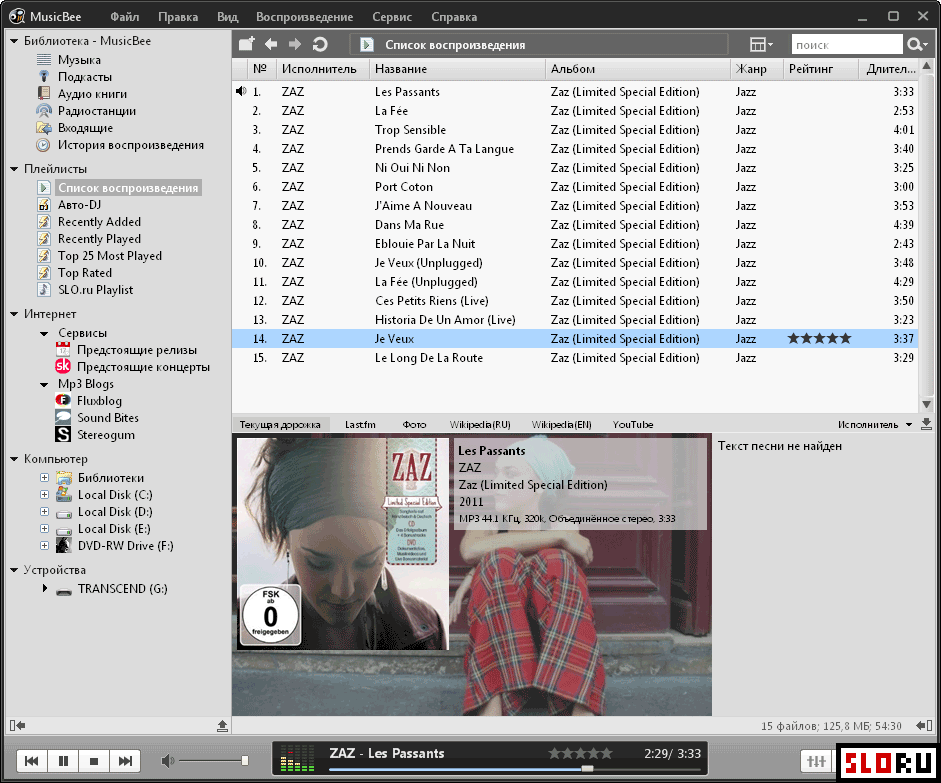Open the Музыка library node

tap(79, 60)
